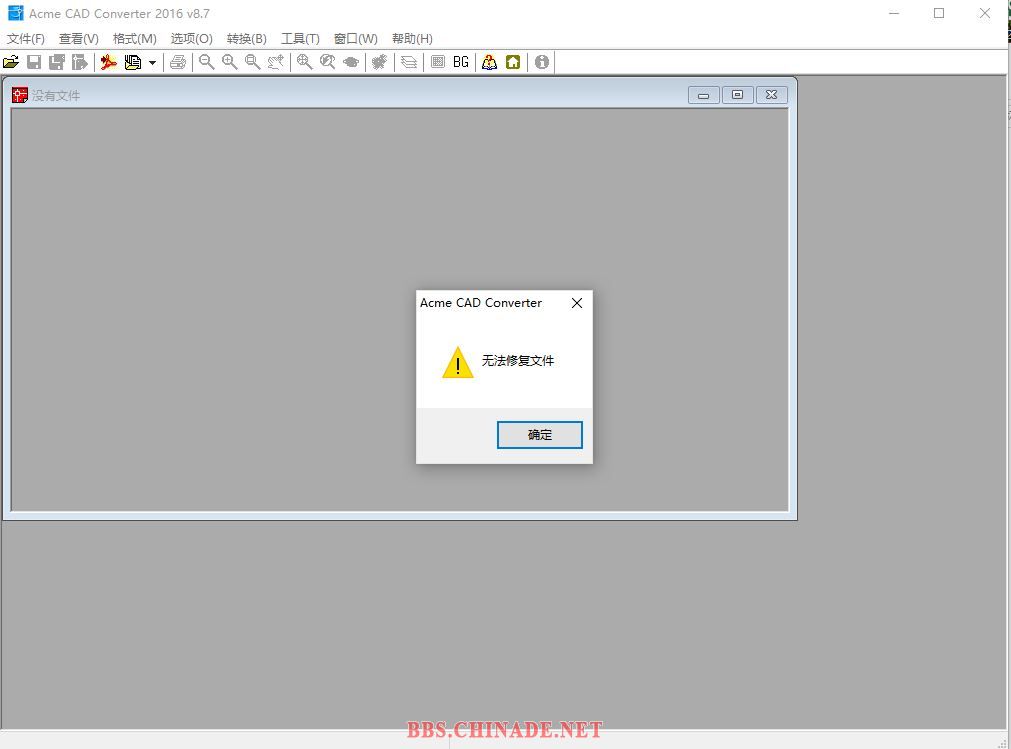Click the Zoom Previous icon
The height and width of the screenshot is (749, 1011).
pyautogui.click(x=328, y=62)
